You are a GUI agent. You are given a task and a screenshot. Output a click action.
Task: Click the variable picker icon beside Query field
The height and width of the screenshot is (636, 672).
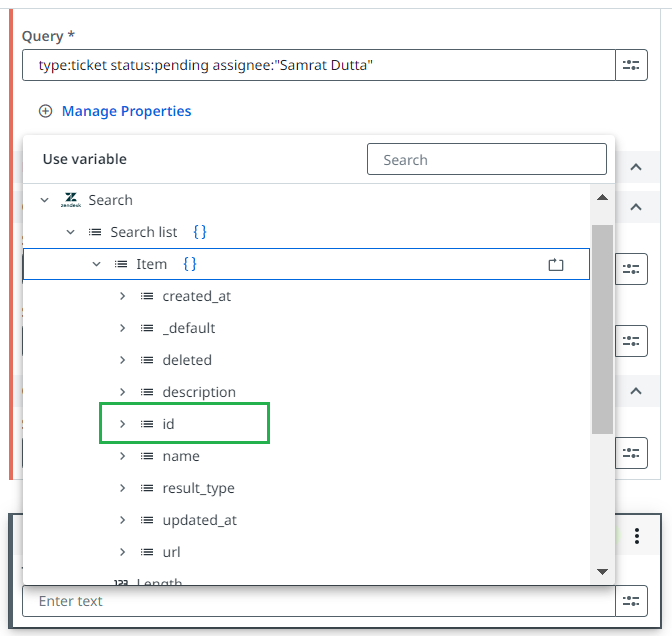click(630, 65)
